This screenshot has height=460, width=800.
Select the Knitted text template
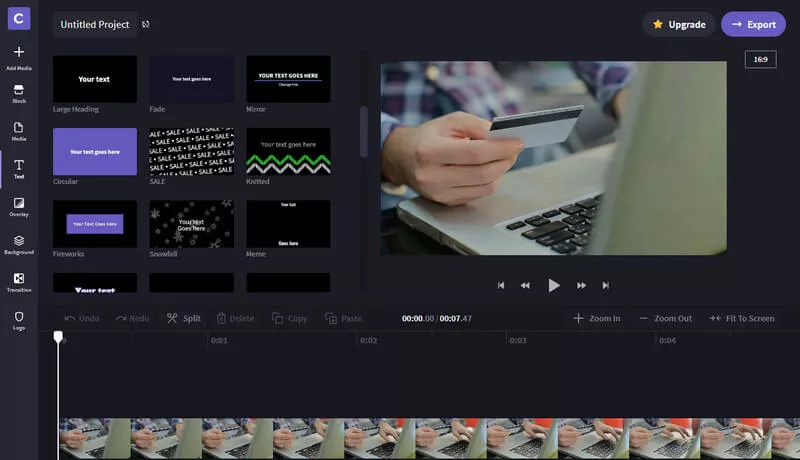pyautogui.click(x=288, y=151)
